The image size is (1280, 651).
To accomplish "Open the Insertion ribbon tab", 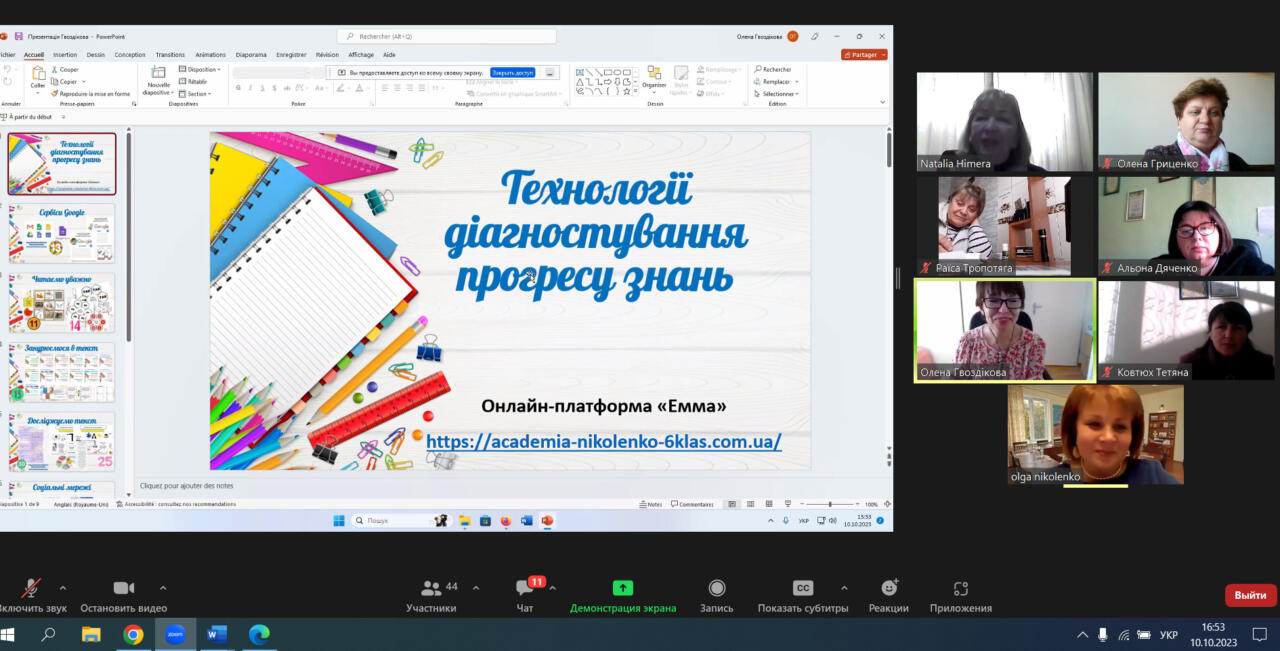I will (x=65, y=55).
